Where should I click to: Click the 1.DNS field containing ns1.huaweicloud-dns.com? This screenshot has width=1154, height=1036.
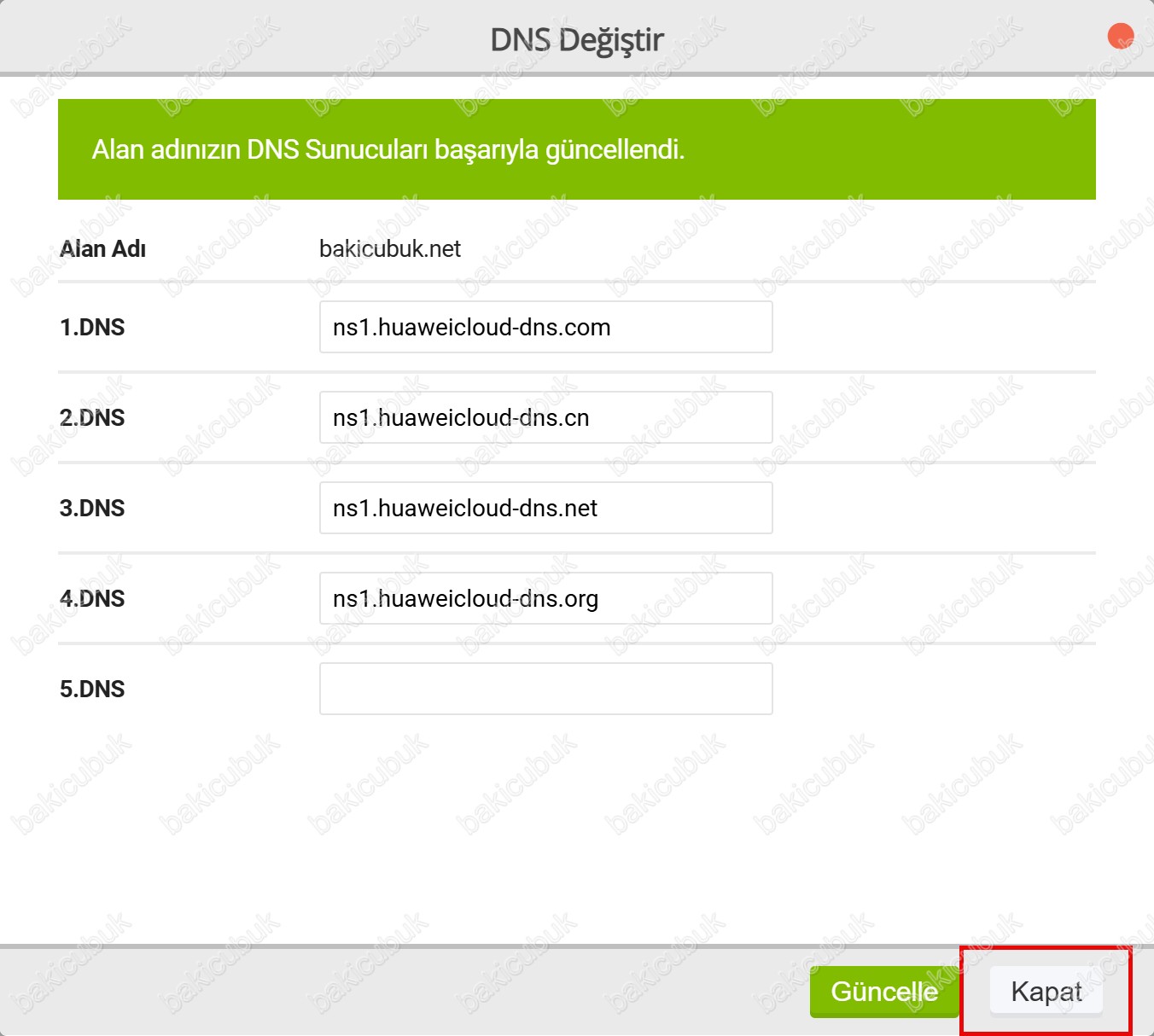coord(545,327)
